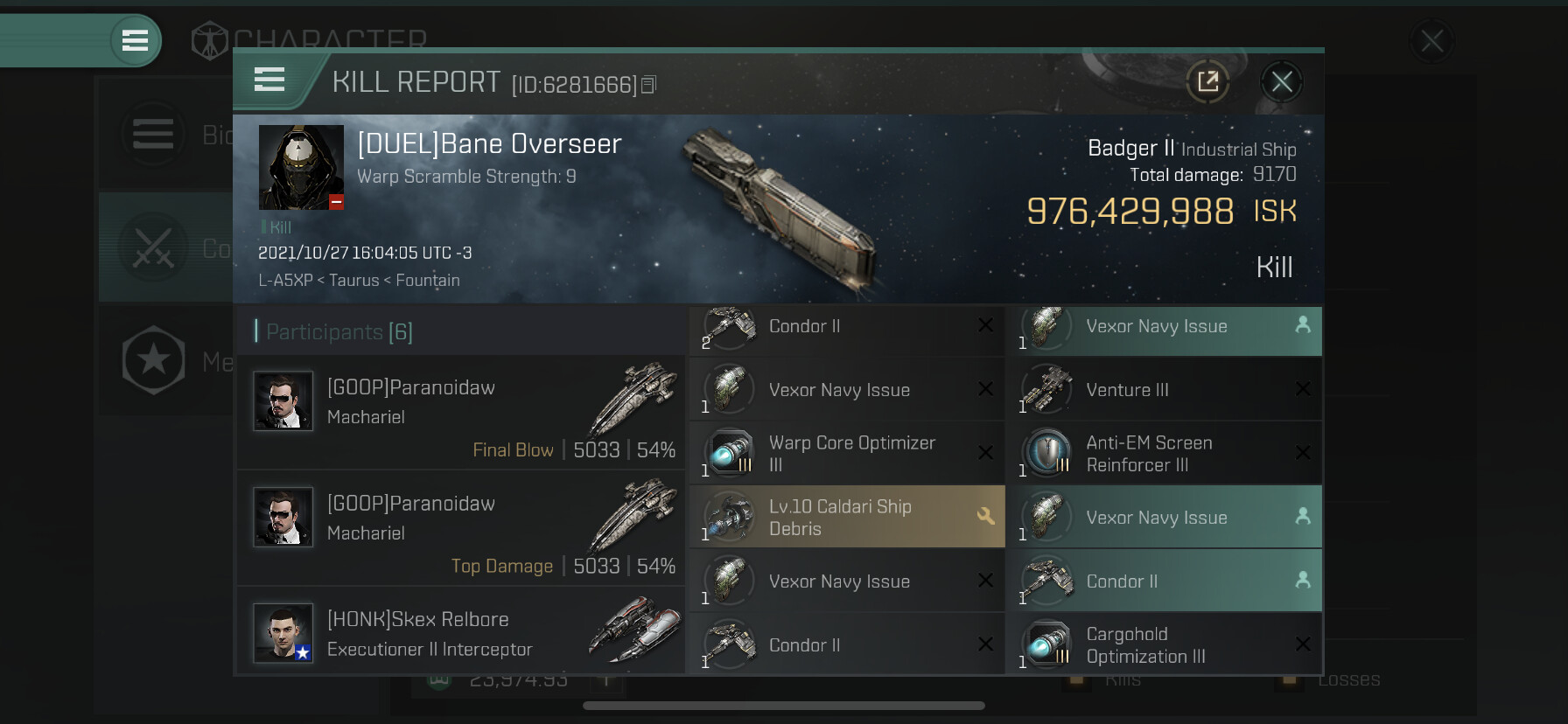Open Skex Relbore's pilot portrait
The image size is (1568, 724).
point(283,632)
